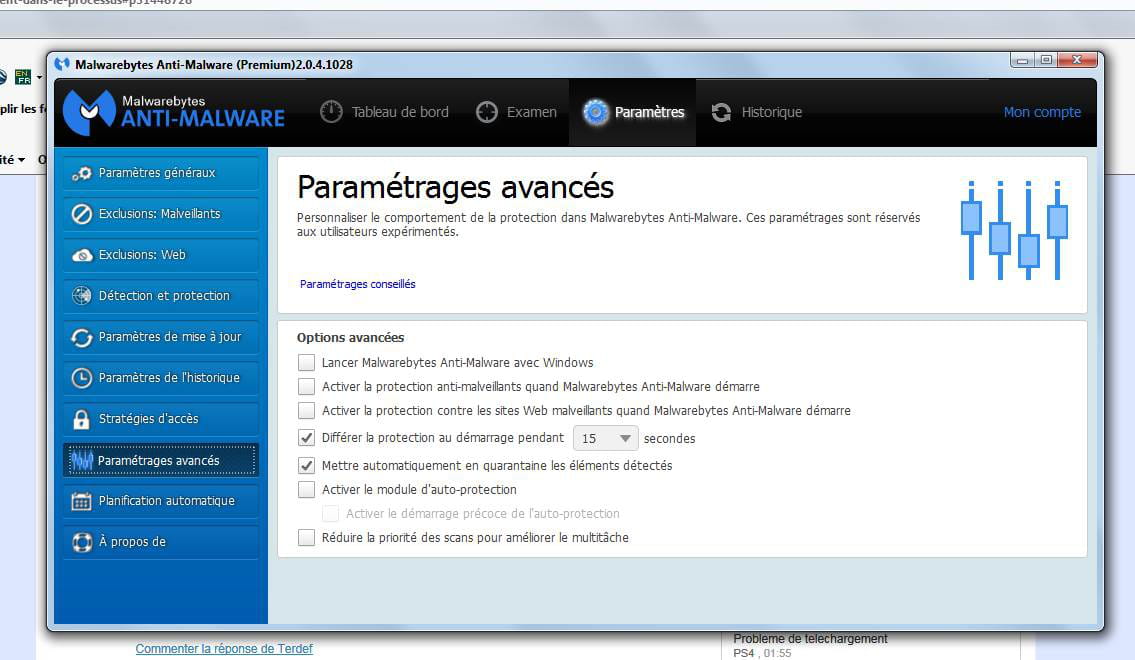The height and width of the screenshot is (660, 1135).
Task: Click the Paramètres gear icon
Action: [x=596, y=112]
